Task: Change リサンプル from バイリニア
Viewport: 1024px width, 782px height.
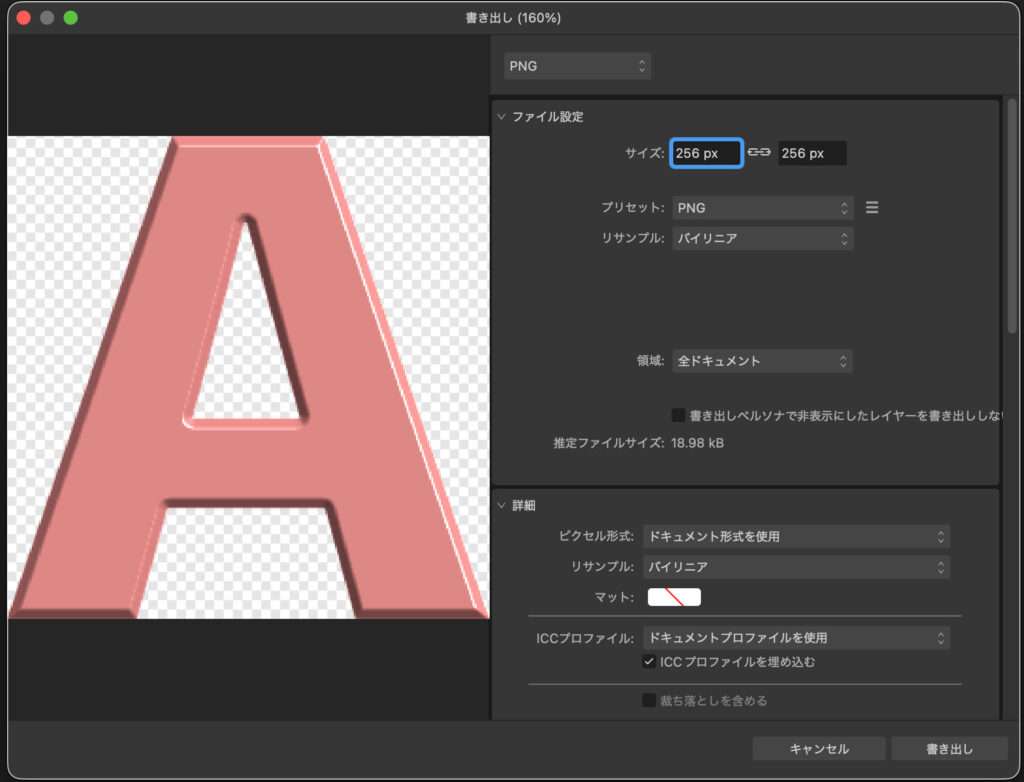Action: coord(762,238)
